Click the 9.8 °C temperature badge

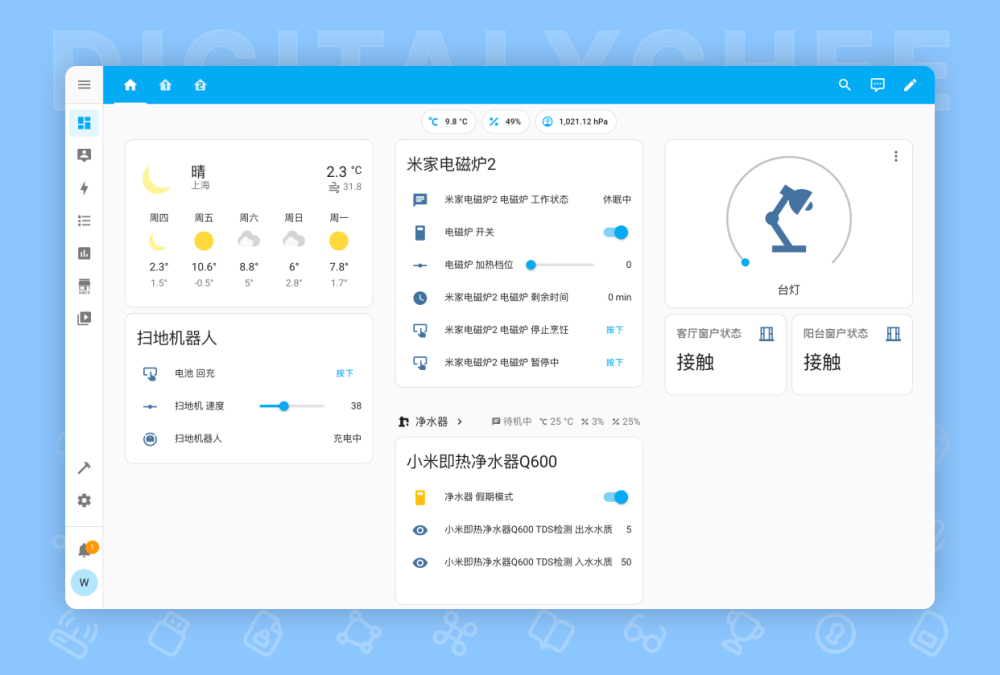click(448, 121)
